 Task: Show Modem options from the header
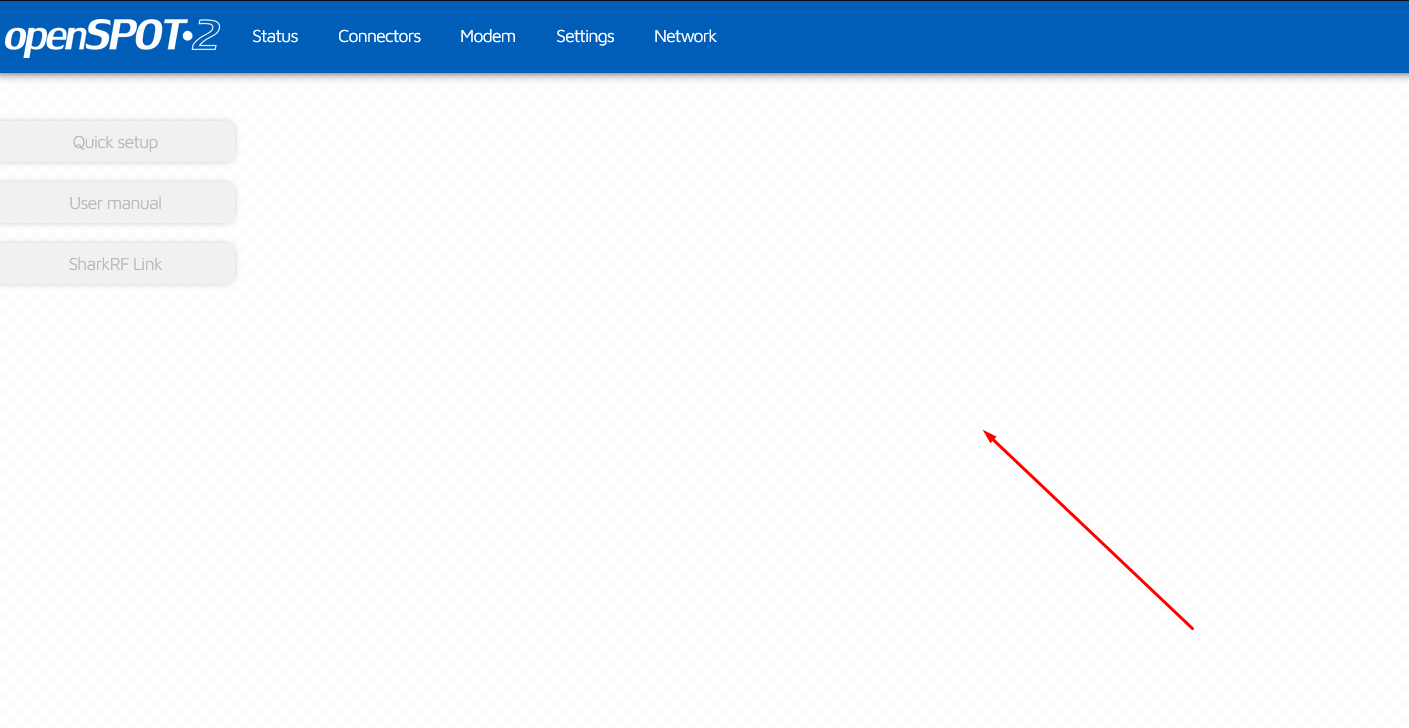click(x=487, y=36)
